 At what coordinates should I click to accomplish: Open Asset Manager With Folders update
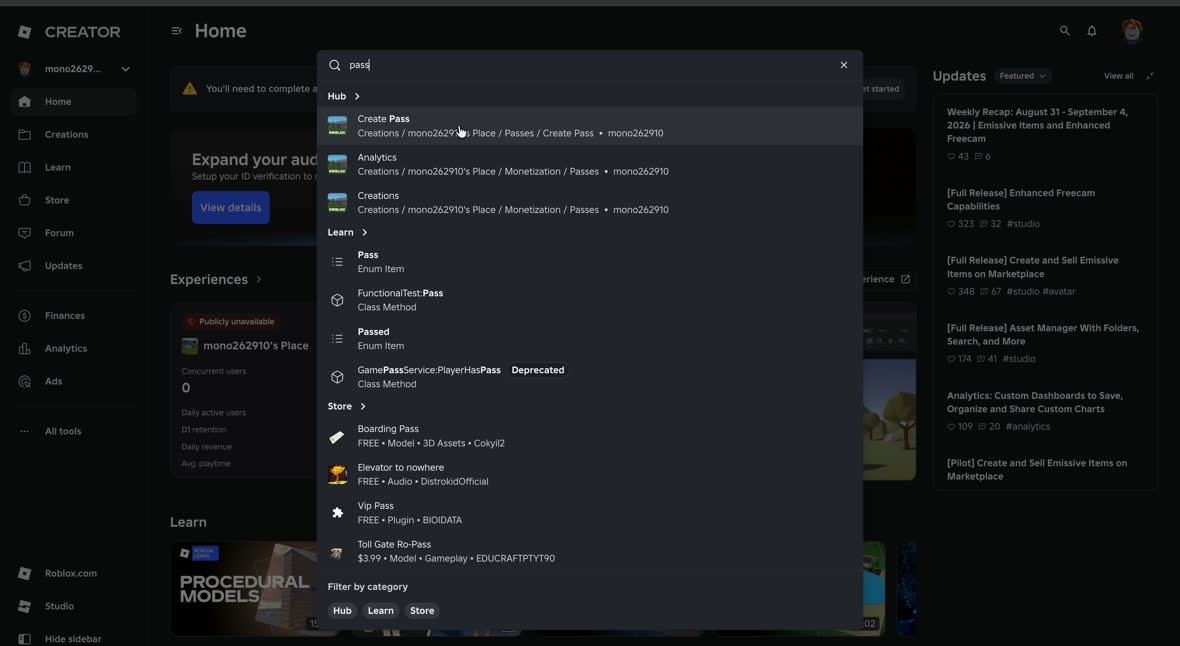point(1042,334)
